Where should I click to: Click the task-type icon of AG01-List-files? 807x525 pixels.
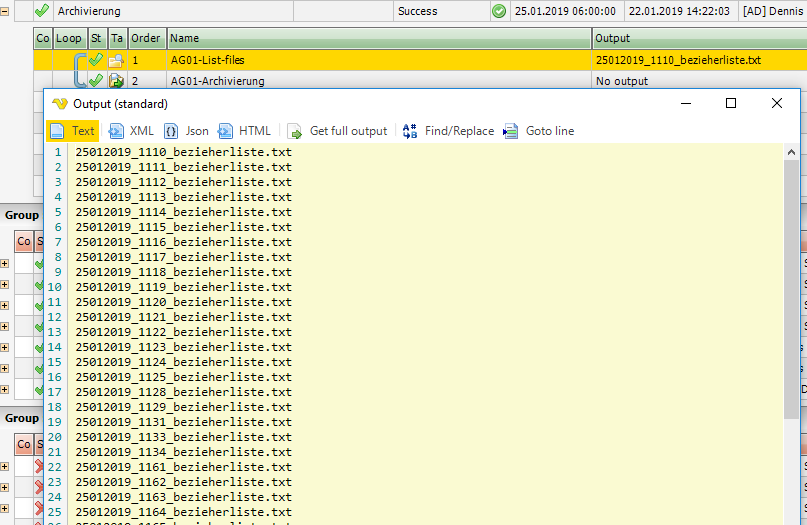[x=116, y=61]
